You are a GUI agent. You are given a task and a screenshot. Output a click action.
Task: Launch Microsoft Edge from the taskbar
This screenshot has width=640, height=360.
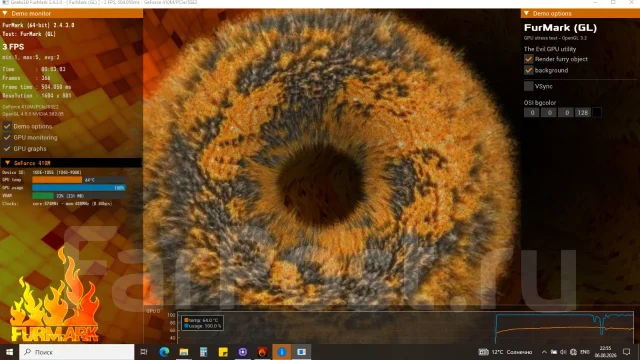point(164,352)
